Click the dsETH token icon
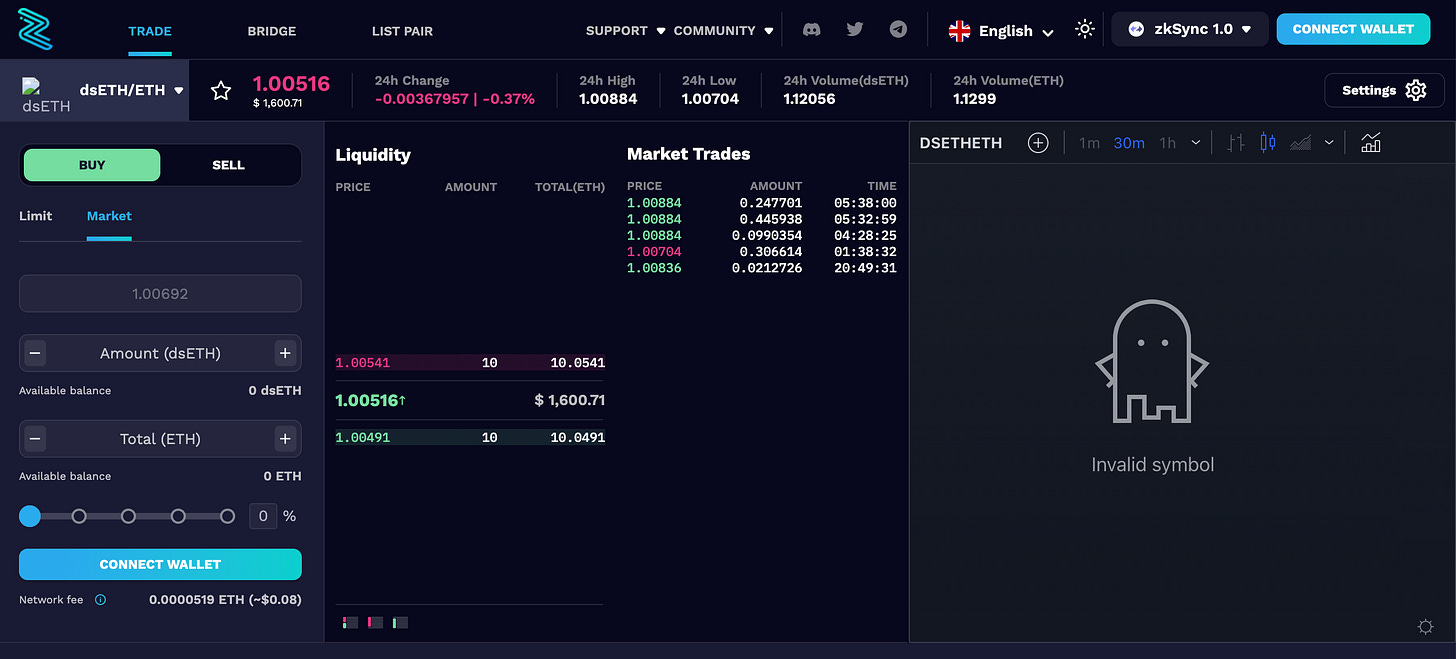1456x659 pixels. point(46,96)
